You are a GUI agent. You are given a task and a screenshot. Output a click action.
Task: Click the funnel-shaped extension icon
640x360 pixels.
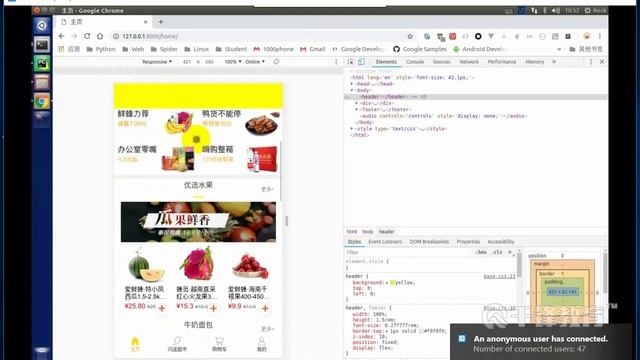point(491,36)
